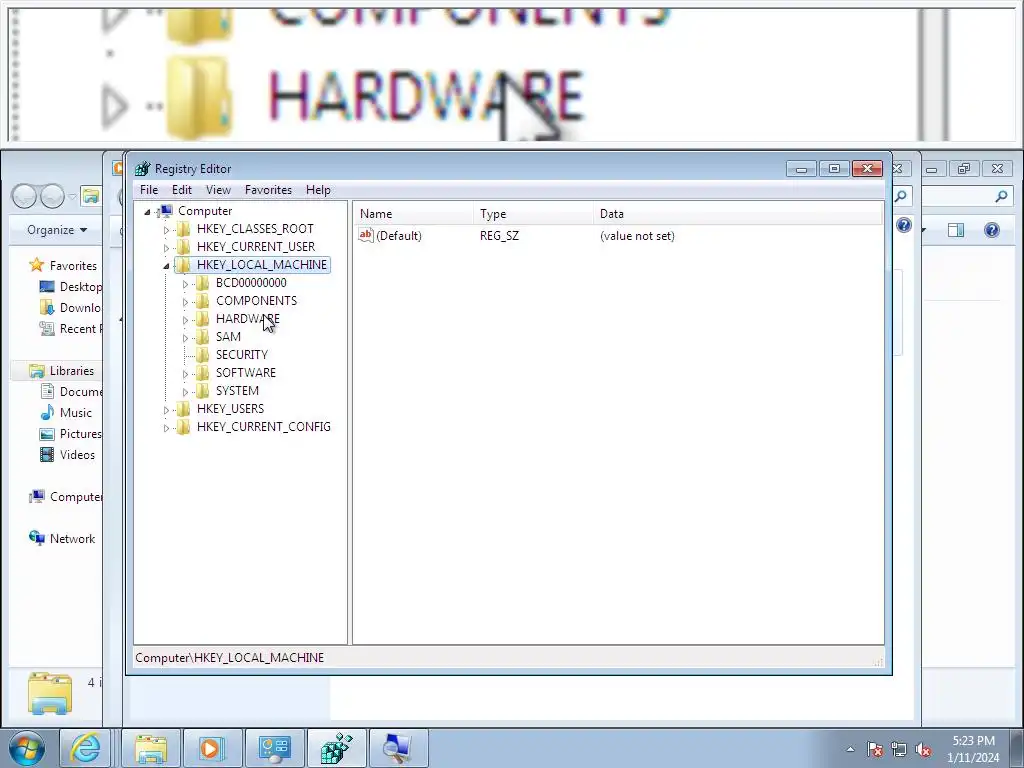Open the File menu in Registry Editor
Screen dimensions: 1024x768
[149, 190]
